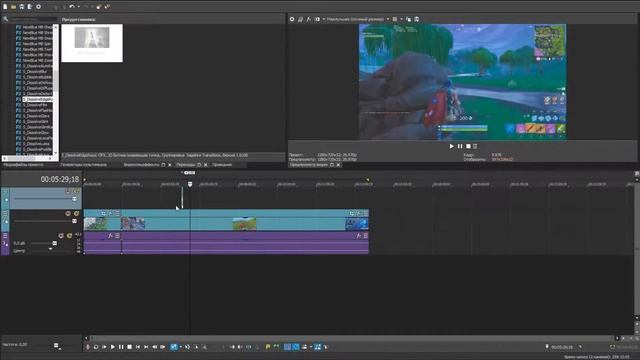Go to project start in the transport bar
This screenshot has height=360, width=640.
pos(138,347)
